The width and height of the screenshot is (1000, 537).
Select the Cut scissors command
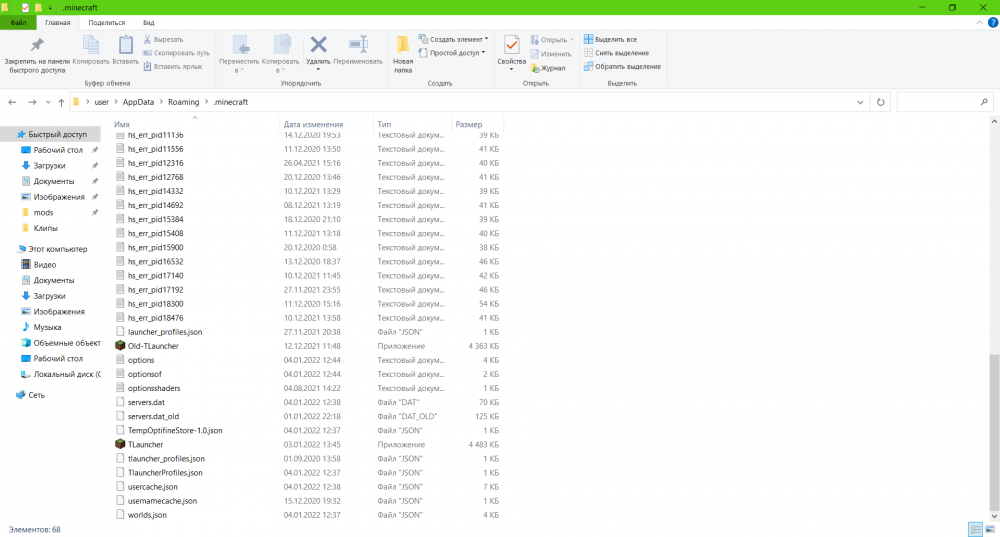(x=163, y=40)
